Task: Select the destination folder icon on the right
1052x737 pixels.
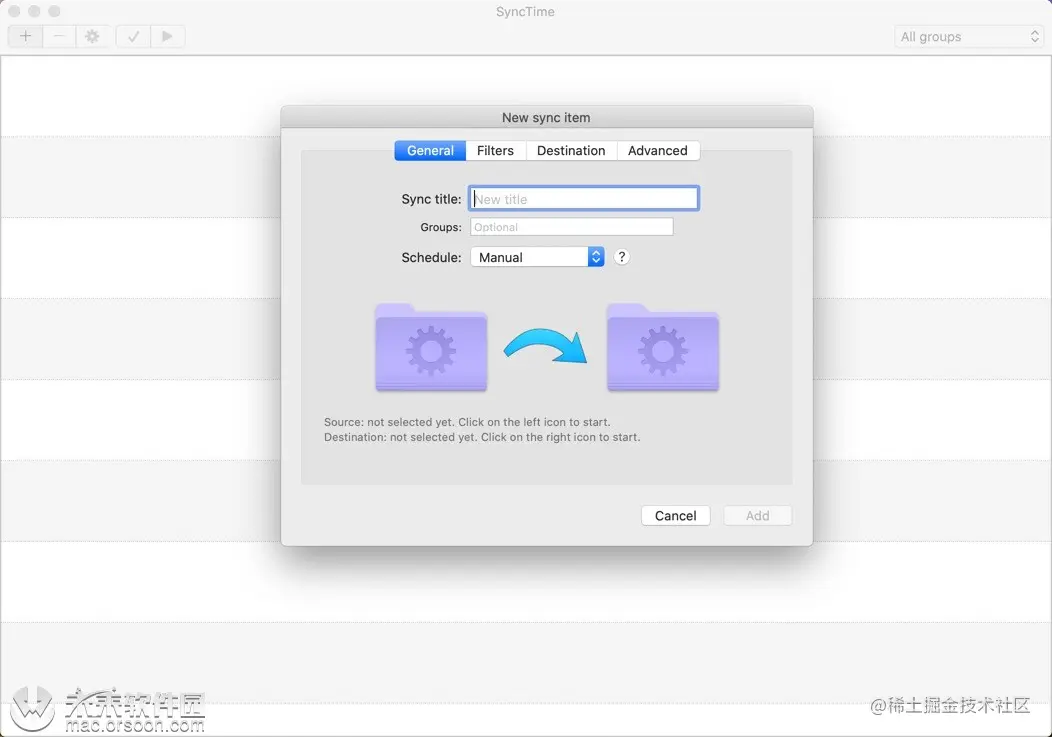Action: click(x=663, y=347)
